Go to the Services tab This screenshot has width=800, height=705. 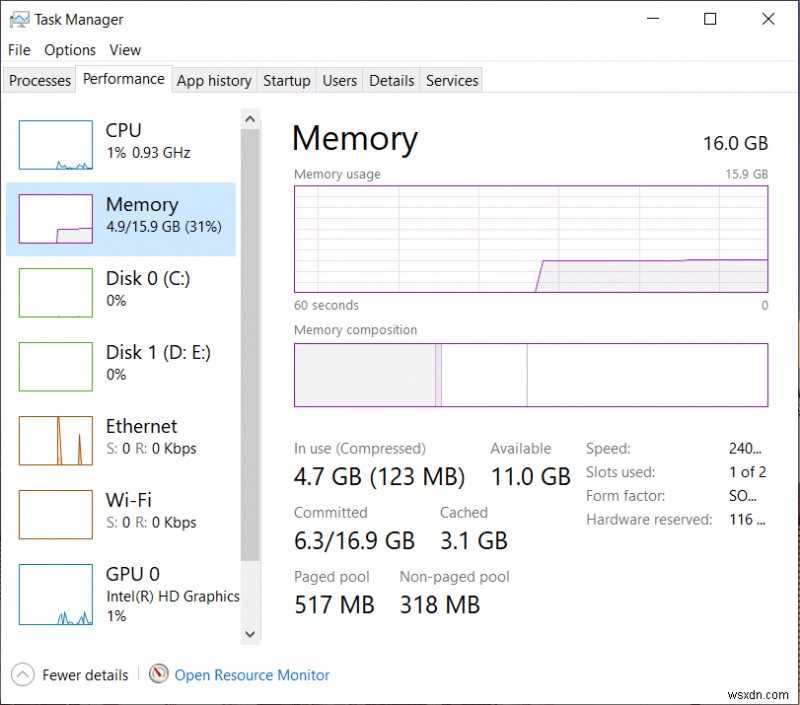[x=452, y=81]
